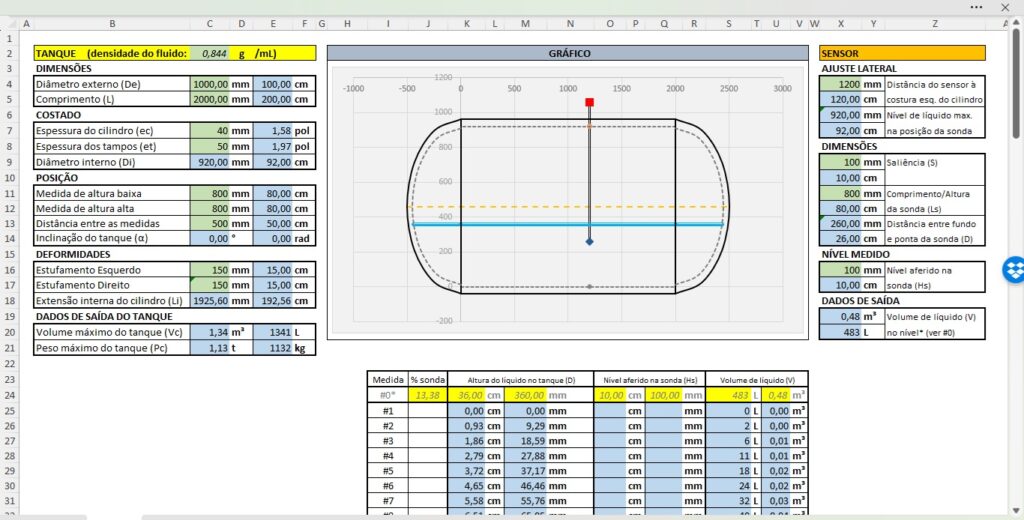Select the red square sensor marker in chart
Screen dimensions: 1024x520
click(590, 102)
